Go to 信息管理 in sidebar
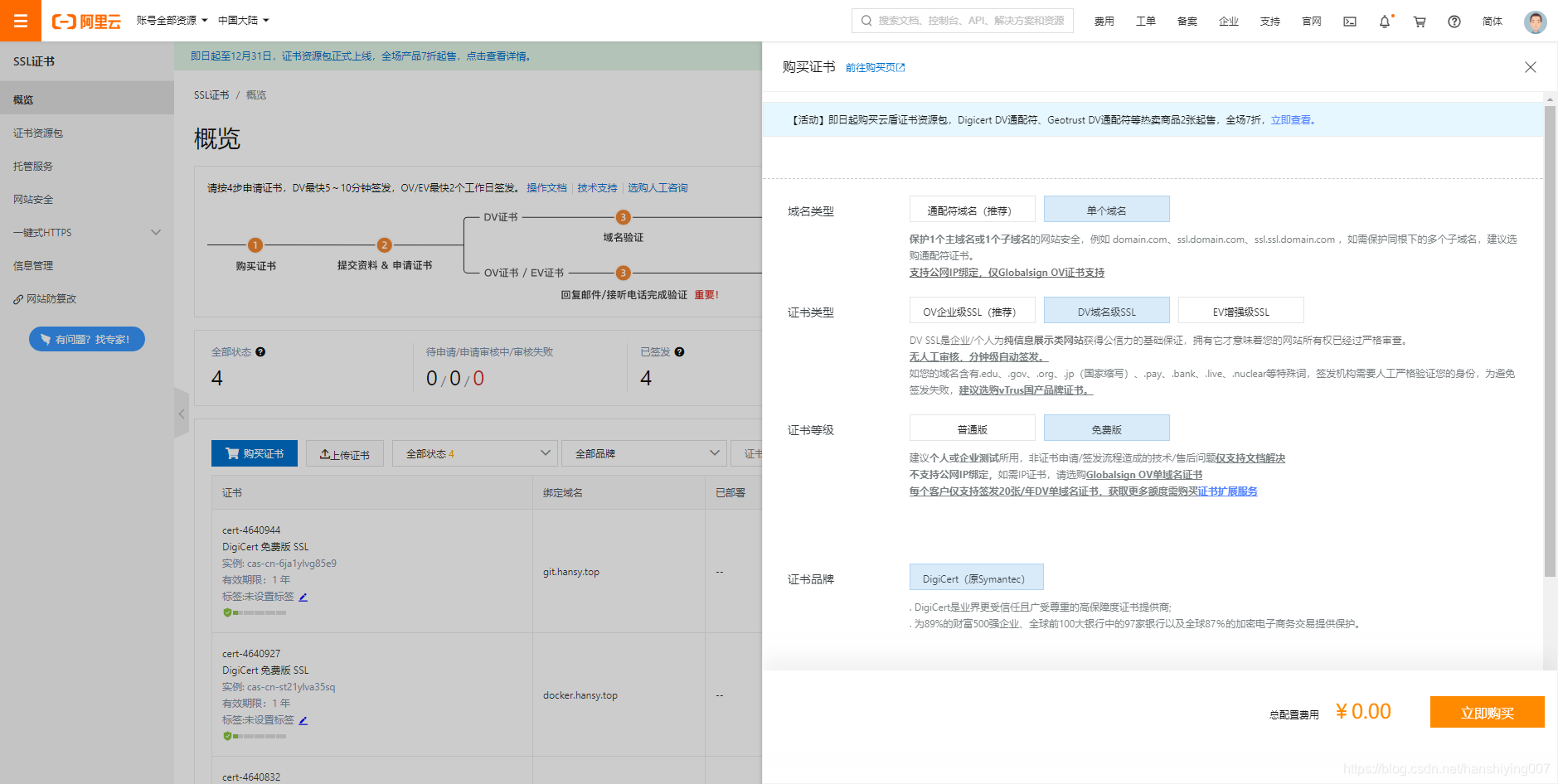Screen dimensions: 1558x784 (x=87, y=266)
